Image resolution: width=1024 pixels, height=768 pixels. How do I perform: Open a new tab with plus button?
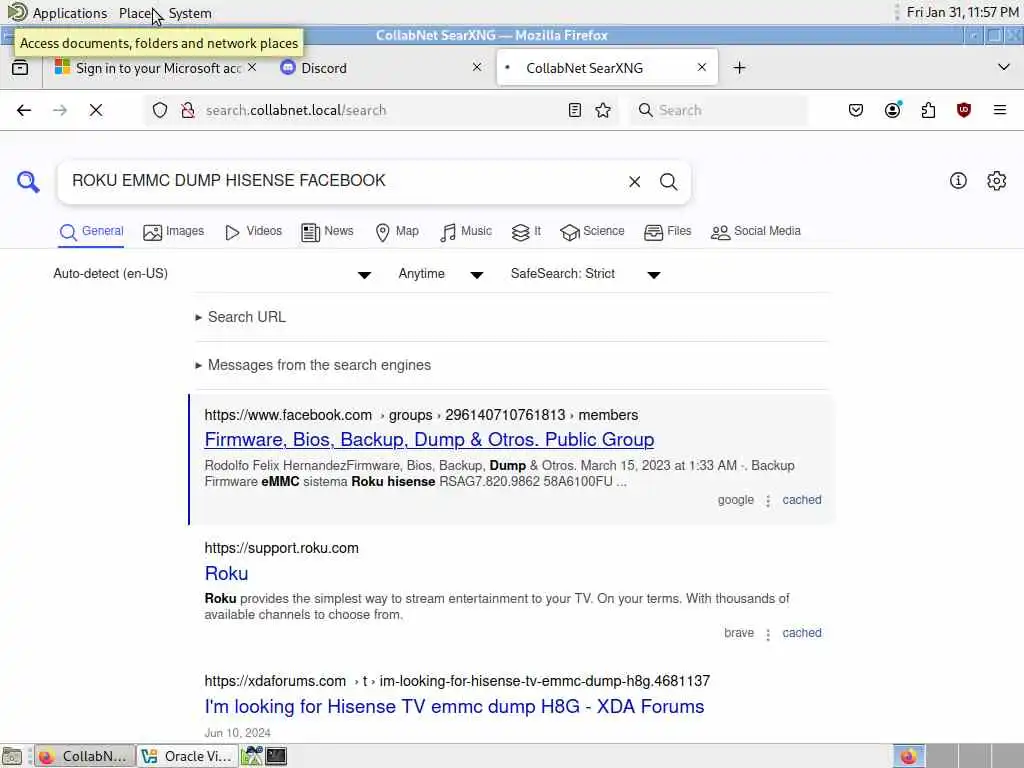click(739, 68)
